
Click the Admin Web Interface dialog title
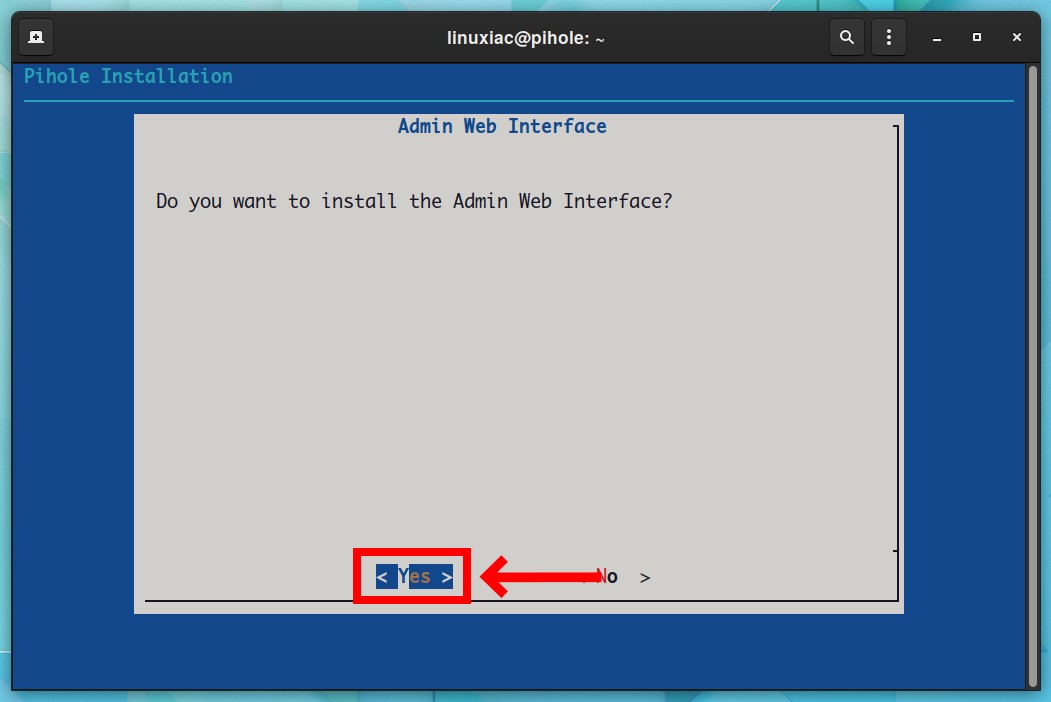tap(502, 126)
